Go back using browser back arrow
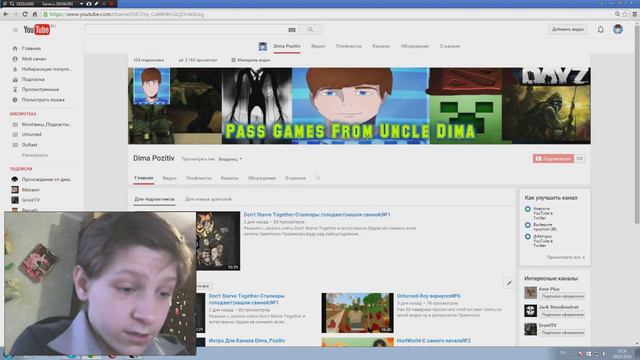 (6, 14)
